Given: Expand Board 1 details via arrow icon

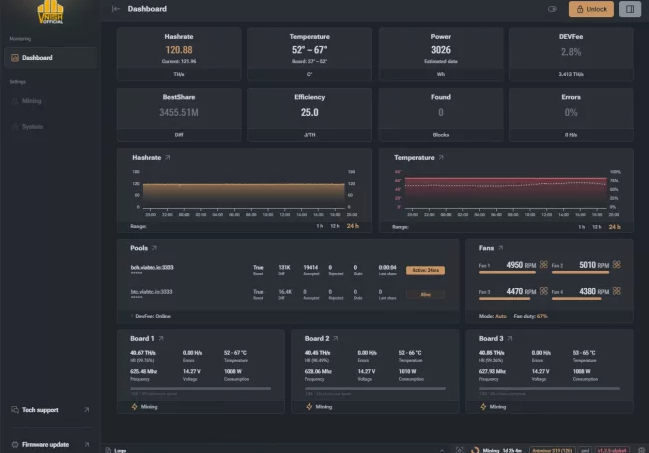Looking at the screenshot, I should pyautogui.click(x=161, y=338).
